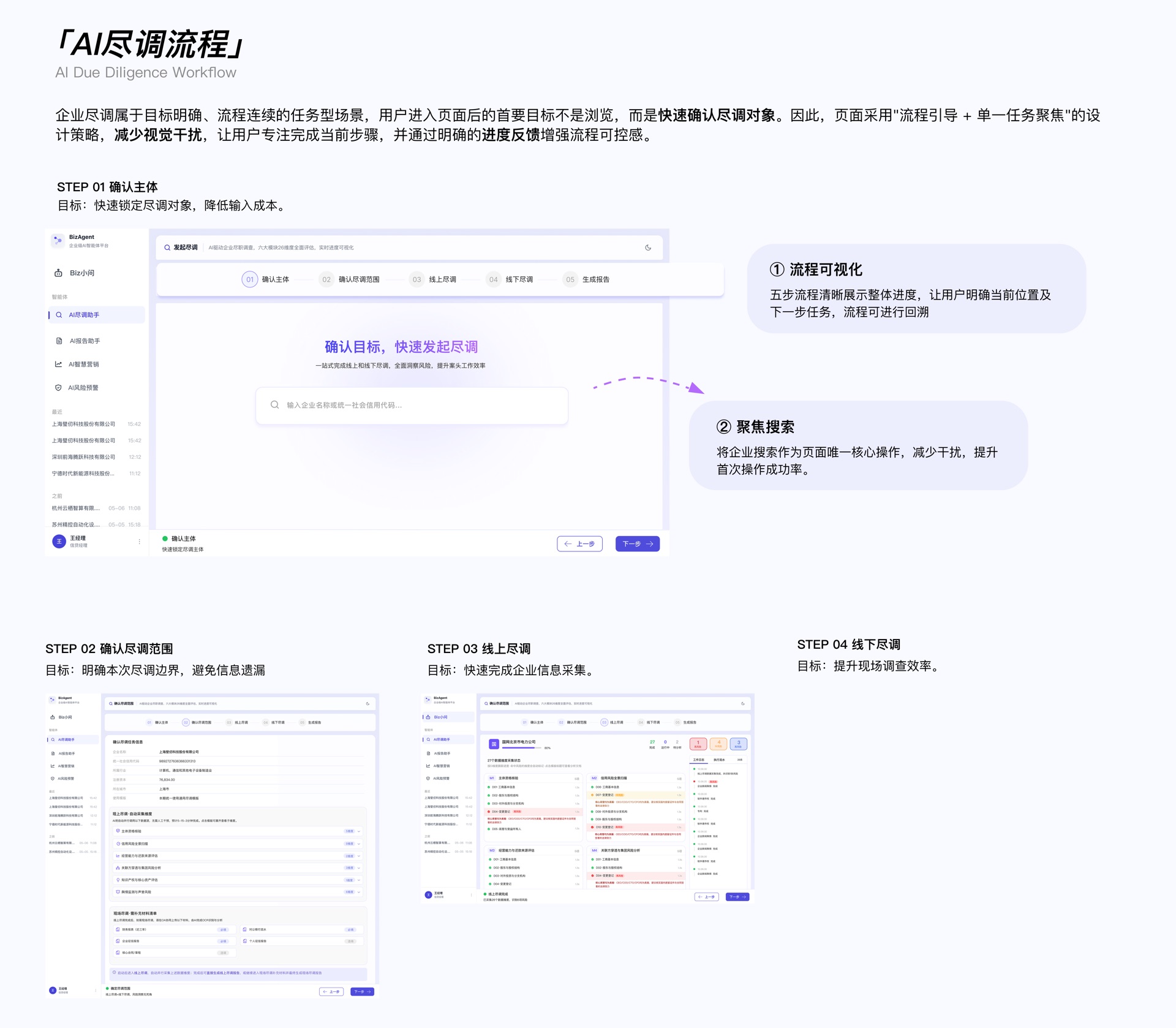Click the orange badge showing 4 in Step 03
This screenshot has height=1028, width=1176.
[718, 744]
